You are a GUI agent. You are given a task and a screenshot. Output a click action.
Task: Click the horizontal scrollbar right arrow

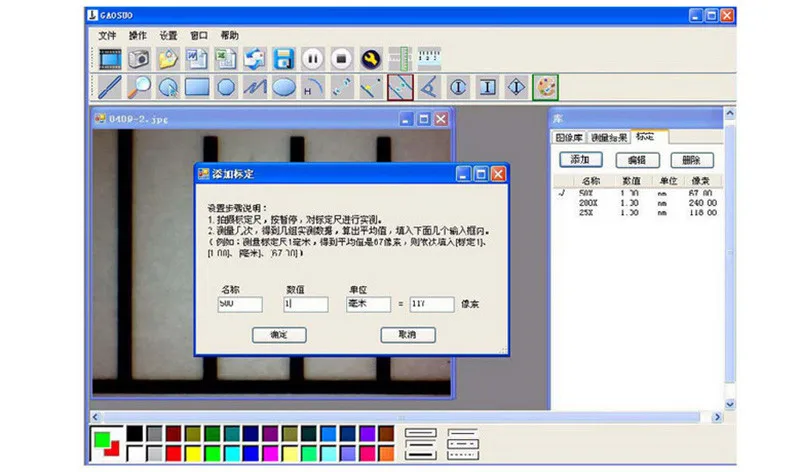(717, 417)
